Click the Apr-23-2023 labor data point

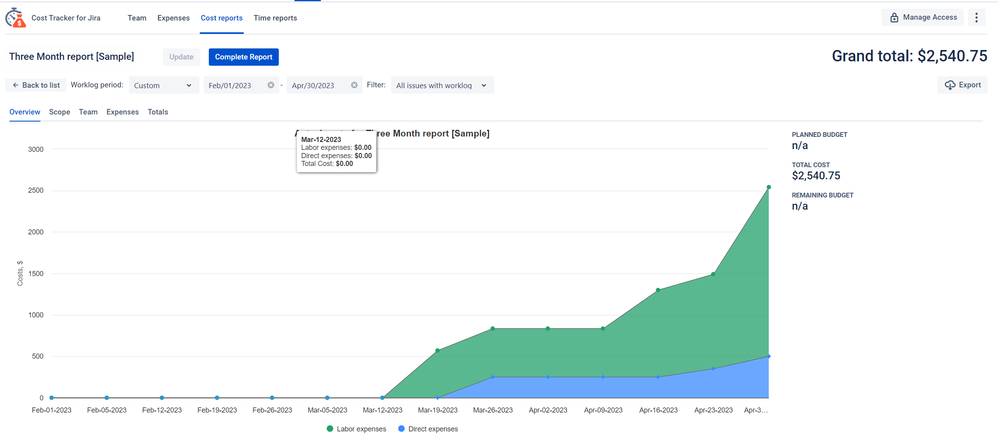(x=713, y=274)
